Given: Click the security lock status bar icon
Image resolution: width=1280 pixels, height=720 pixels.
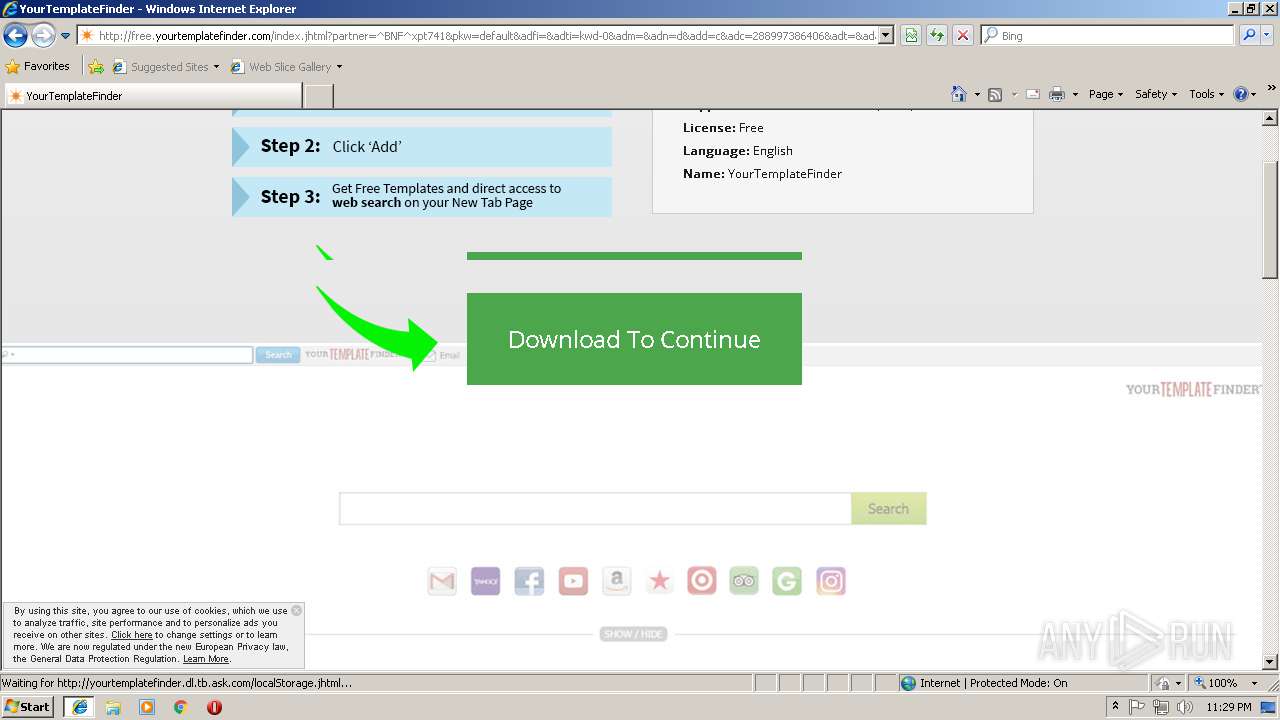Looking at the screenshot, I should click(1163, 683).
